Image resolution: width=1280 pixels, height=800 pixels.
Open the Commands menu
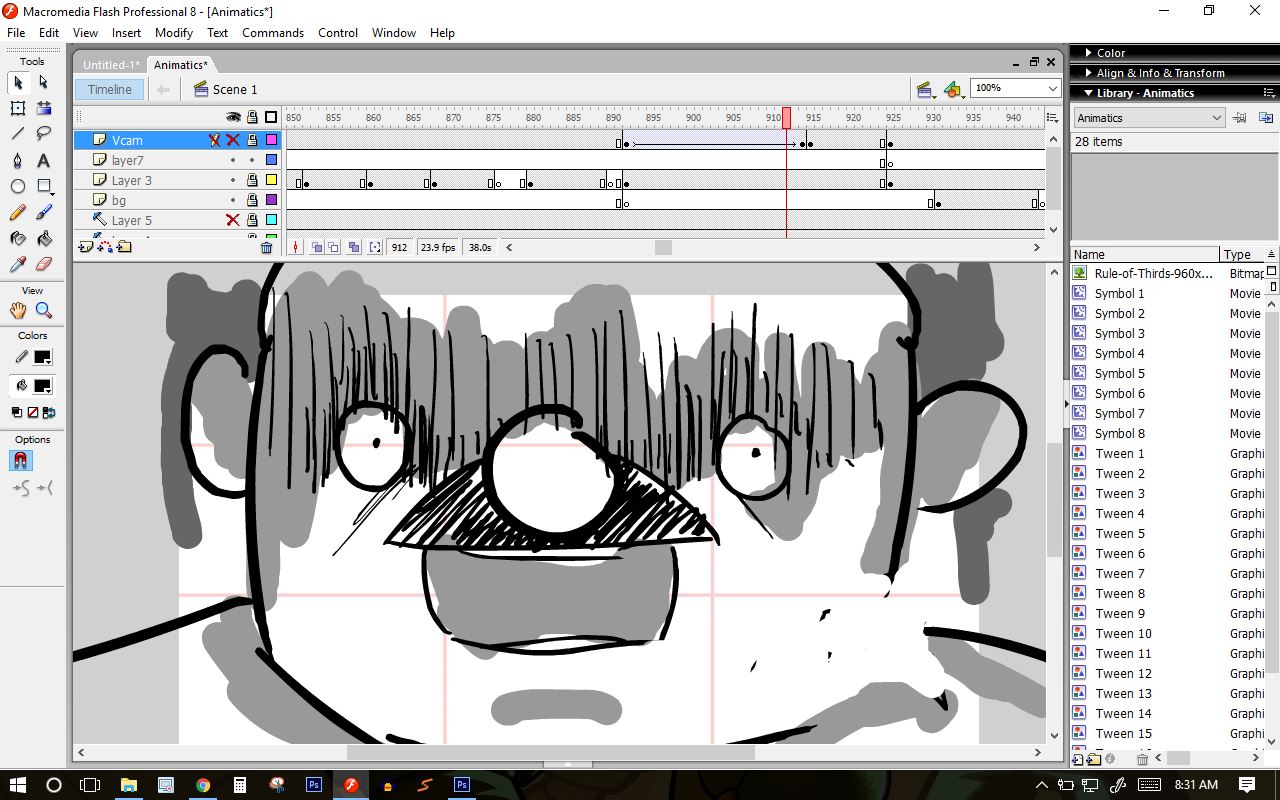(272, 32)
